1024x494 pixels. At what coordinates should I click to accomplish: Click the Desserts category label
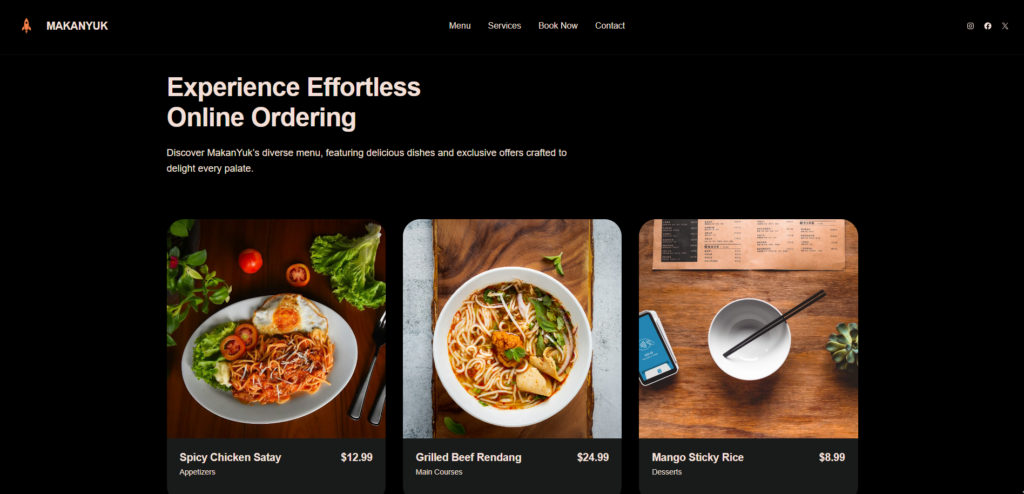[x=667, y=472]
